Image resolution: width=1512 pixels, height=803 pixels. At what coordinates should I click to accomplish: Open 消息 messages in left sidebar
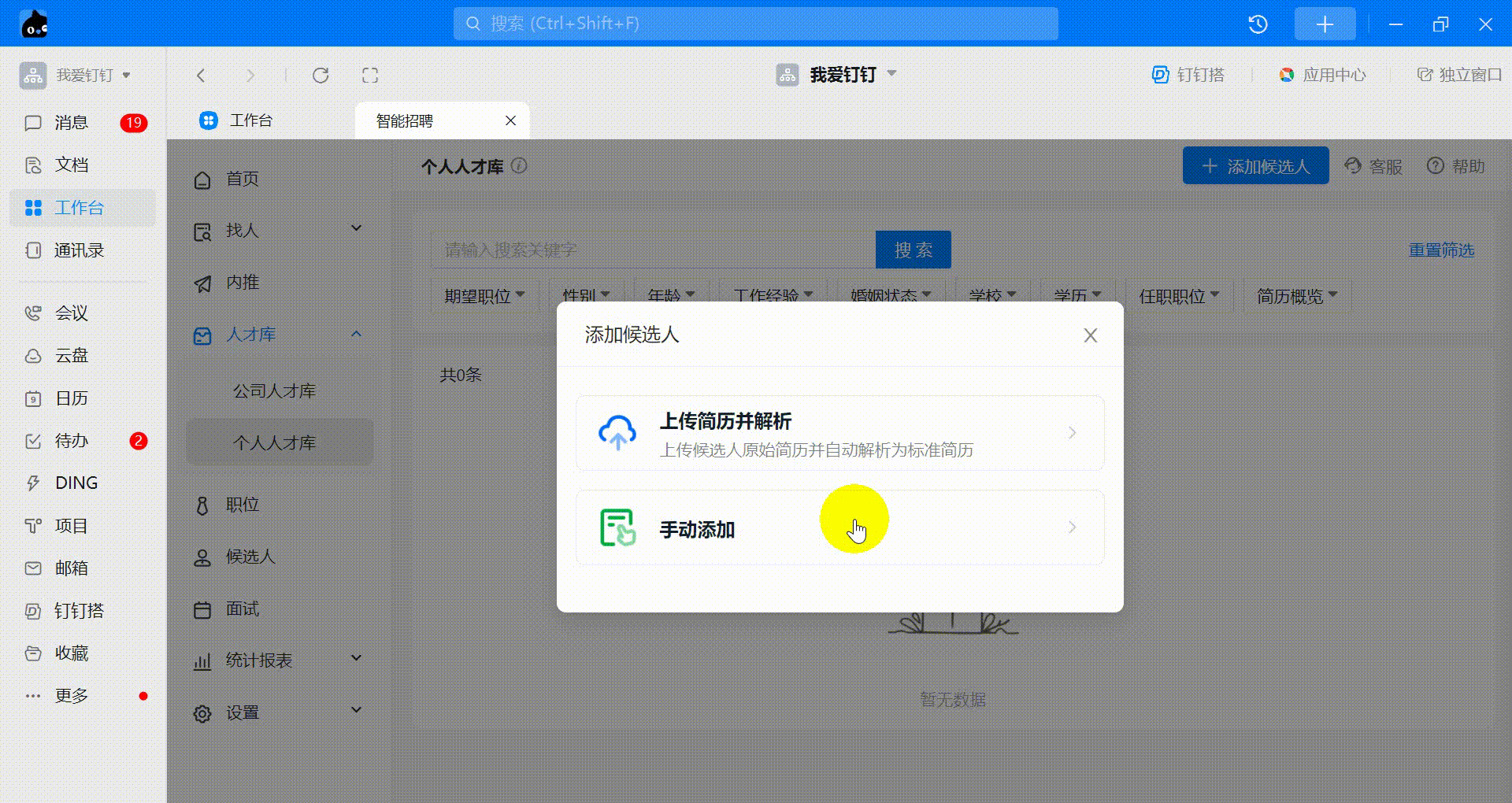coord(71,123)
